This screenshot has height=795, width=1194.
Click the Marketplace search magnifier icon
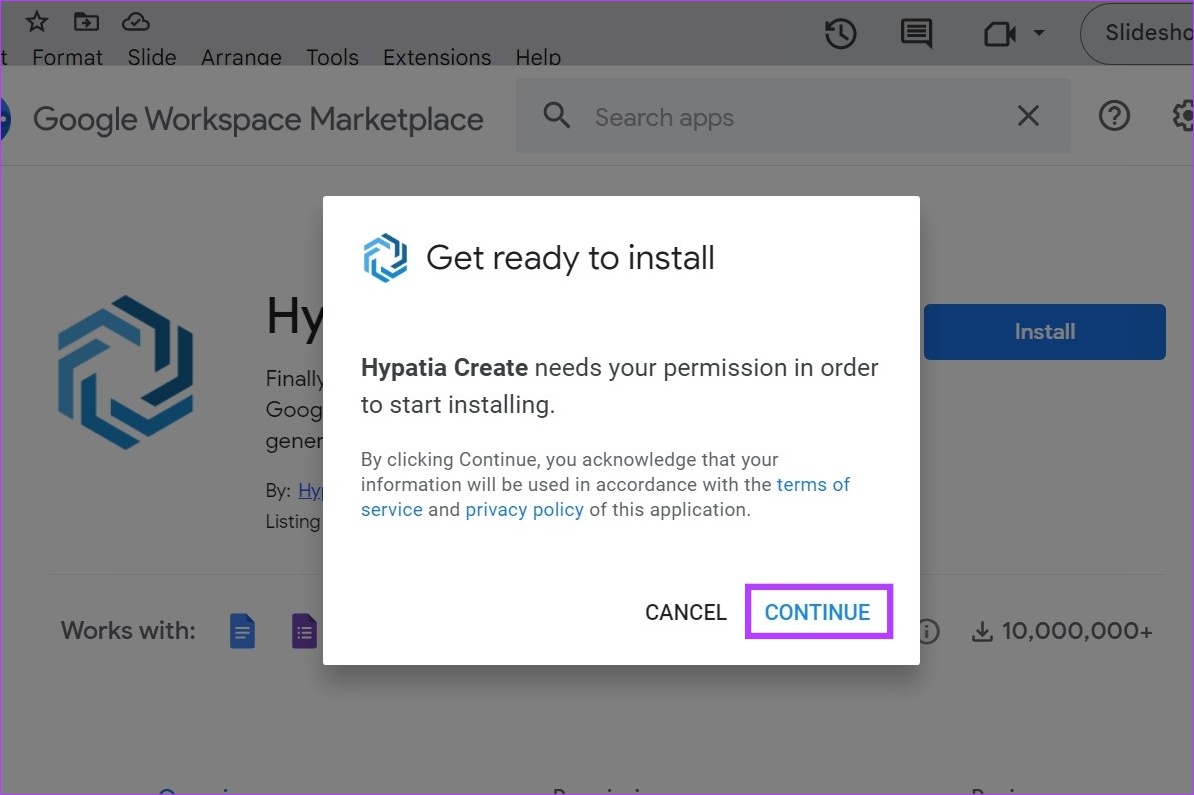pyautogui.click(x=557, y=116)
